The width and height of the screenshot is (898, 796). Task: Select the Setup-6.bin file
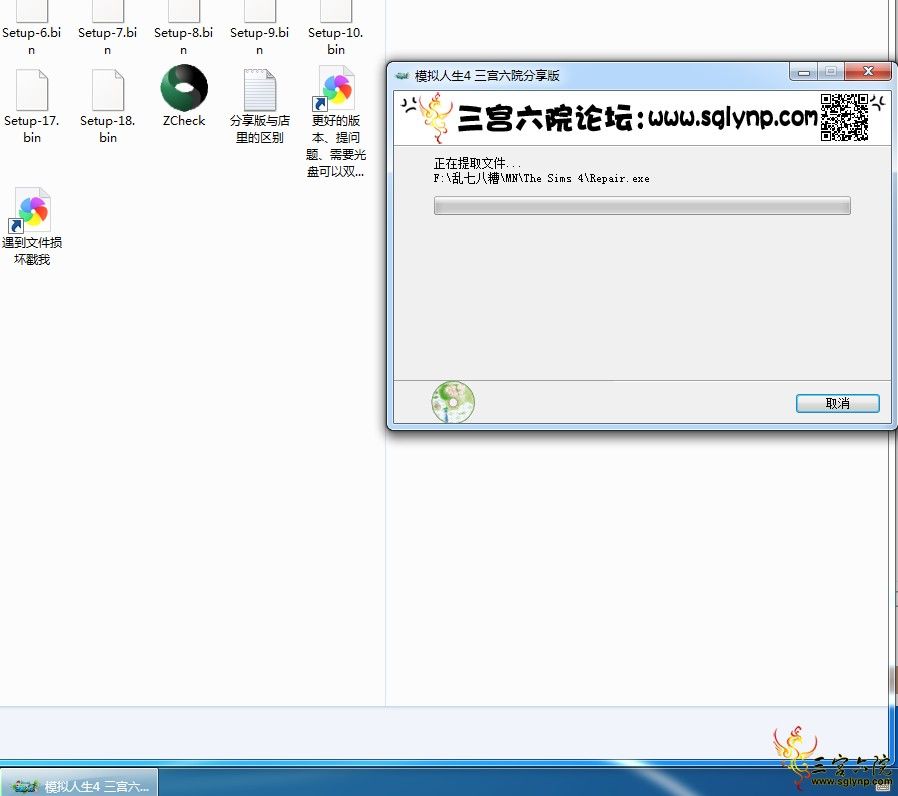coord(31,29)
